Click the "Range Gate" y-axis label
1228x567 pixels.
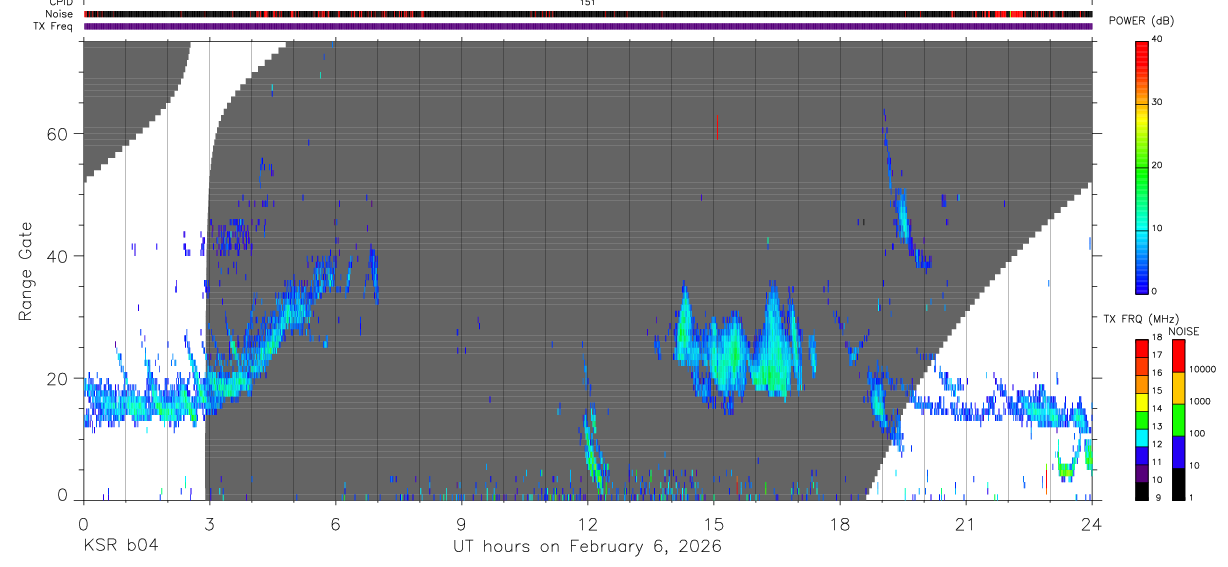[27, 272]
